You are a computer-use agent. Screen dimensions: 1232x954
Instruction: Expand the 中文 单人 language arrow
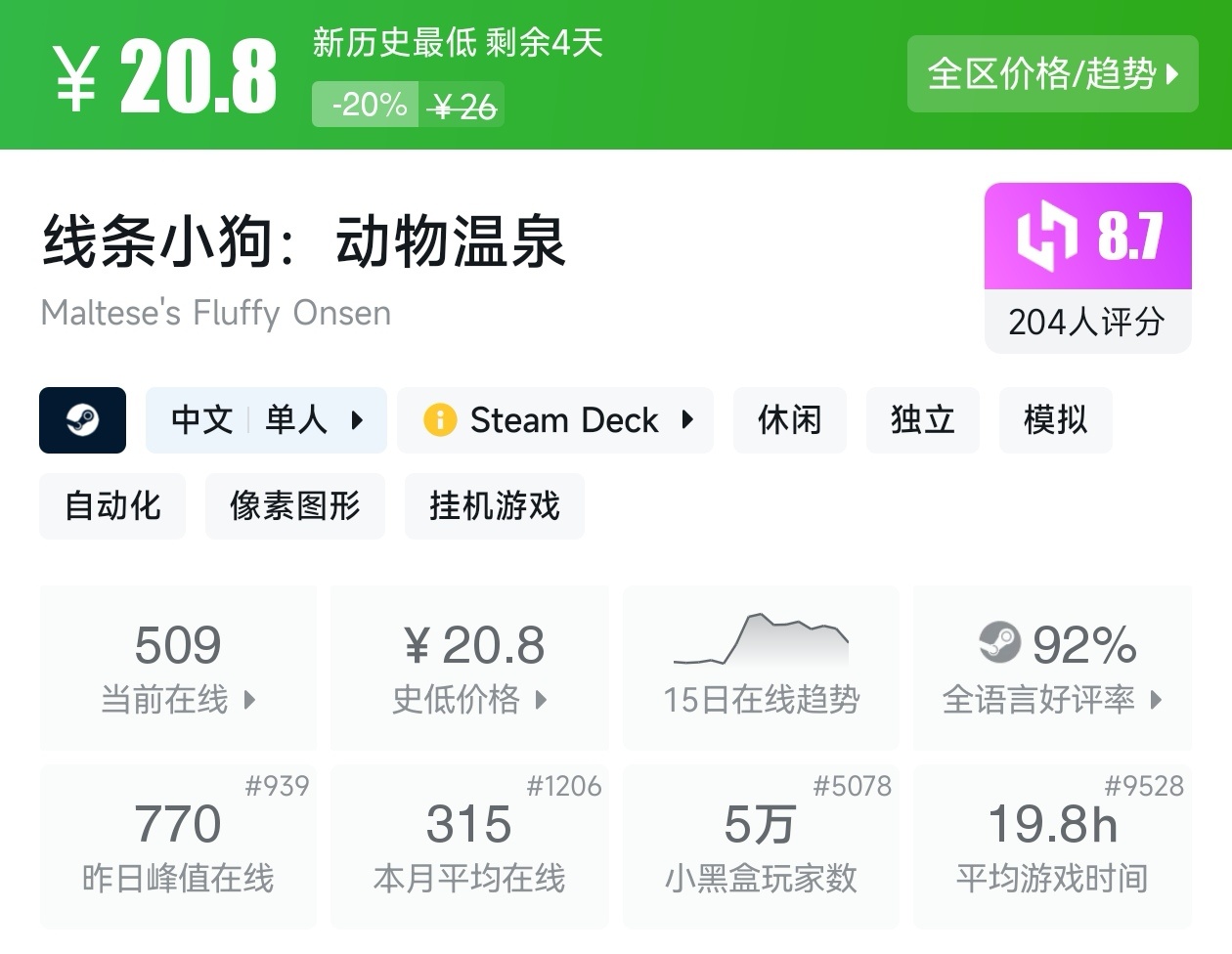[357, 420]
